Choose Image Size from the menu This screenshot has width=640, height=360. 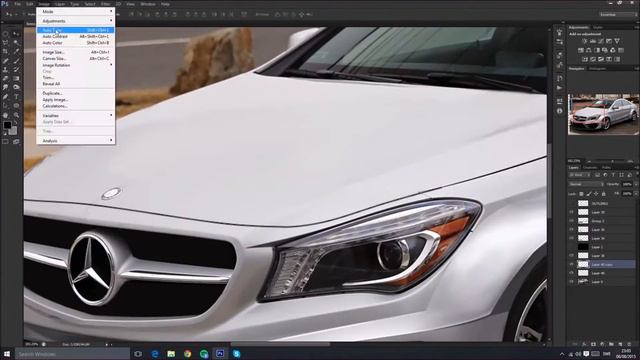click(76, 52)
